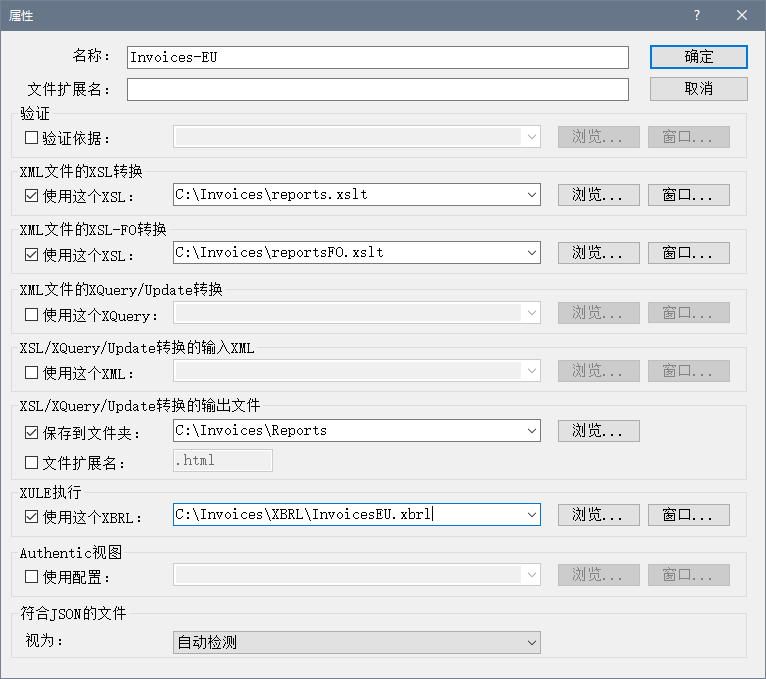The image size is (766, 679).
Task: Click the 取消 button
Action: click(x=698, y=89)
